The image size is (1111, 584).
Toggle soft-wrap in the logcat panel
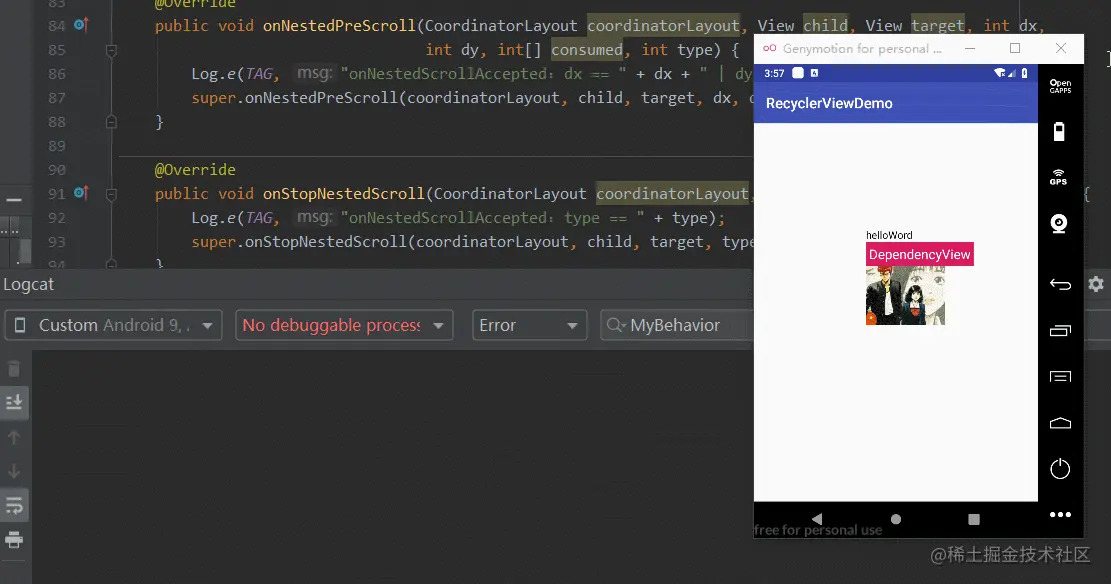(x=14, y=505)
